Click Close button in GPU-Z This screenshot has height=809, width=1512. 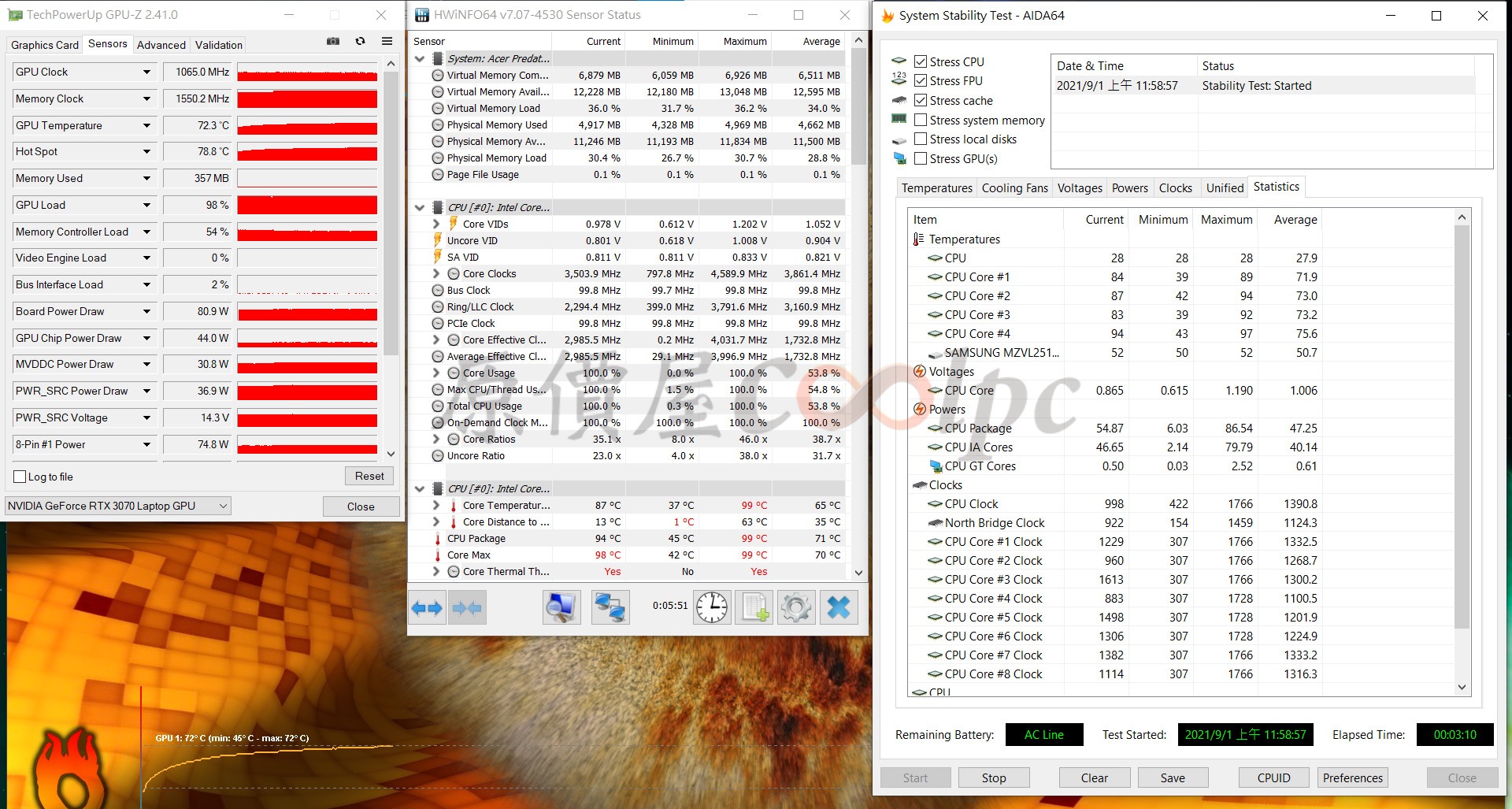pyautogui.click(x=361, y=507)
